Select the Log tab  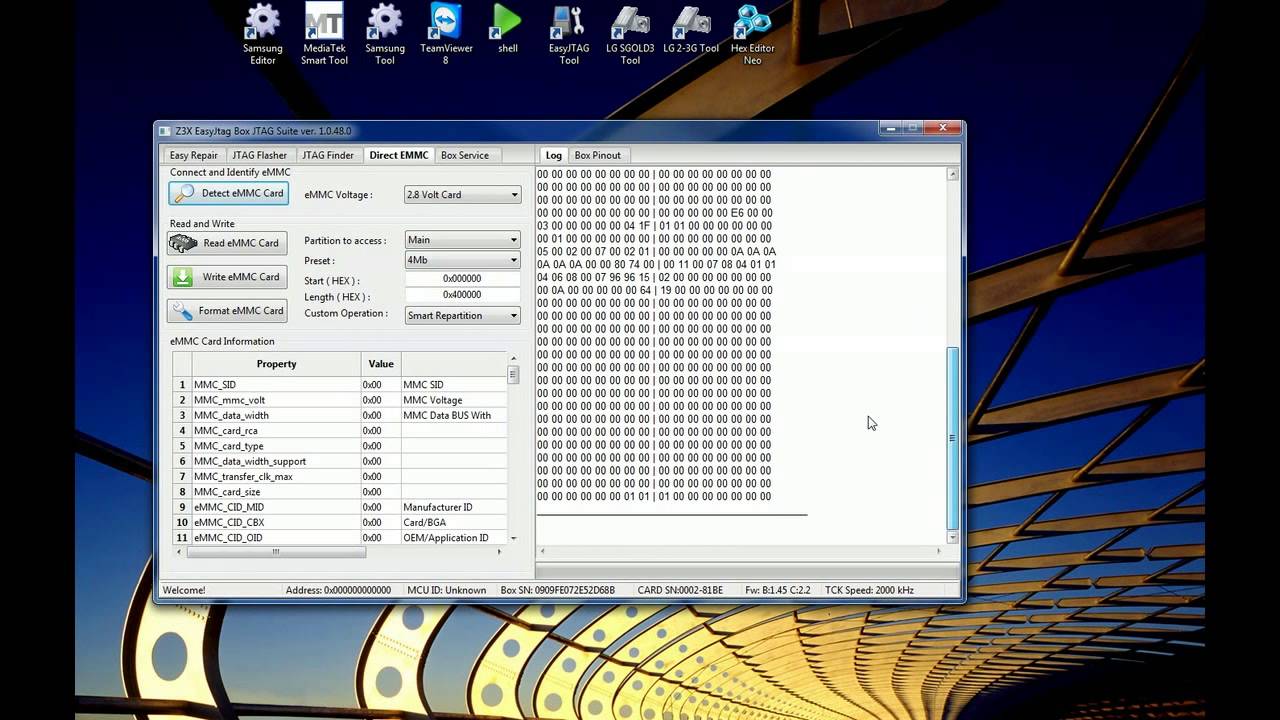(x=553, y=155)
